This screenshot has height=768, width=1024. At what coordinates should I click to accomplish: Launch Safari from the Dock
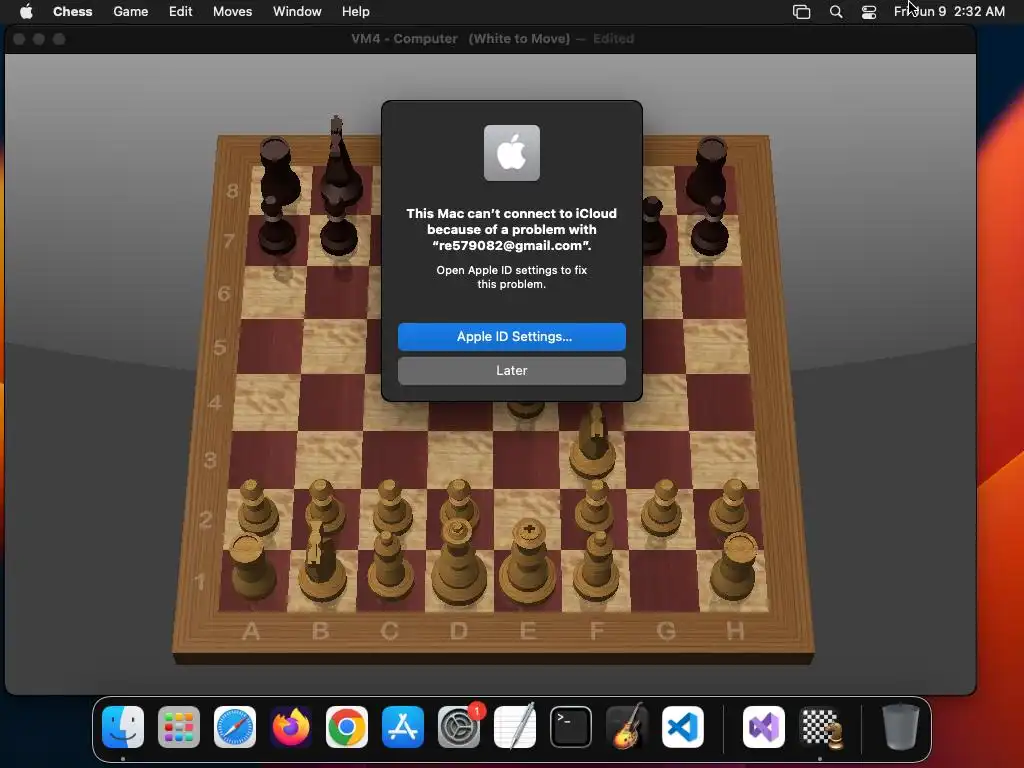[235, 726]
